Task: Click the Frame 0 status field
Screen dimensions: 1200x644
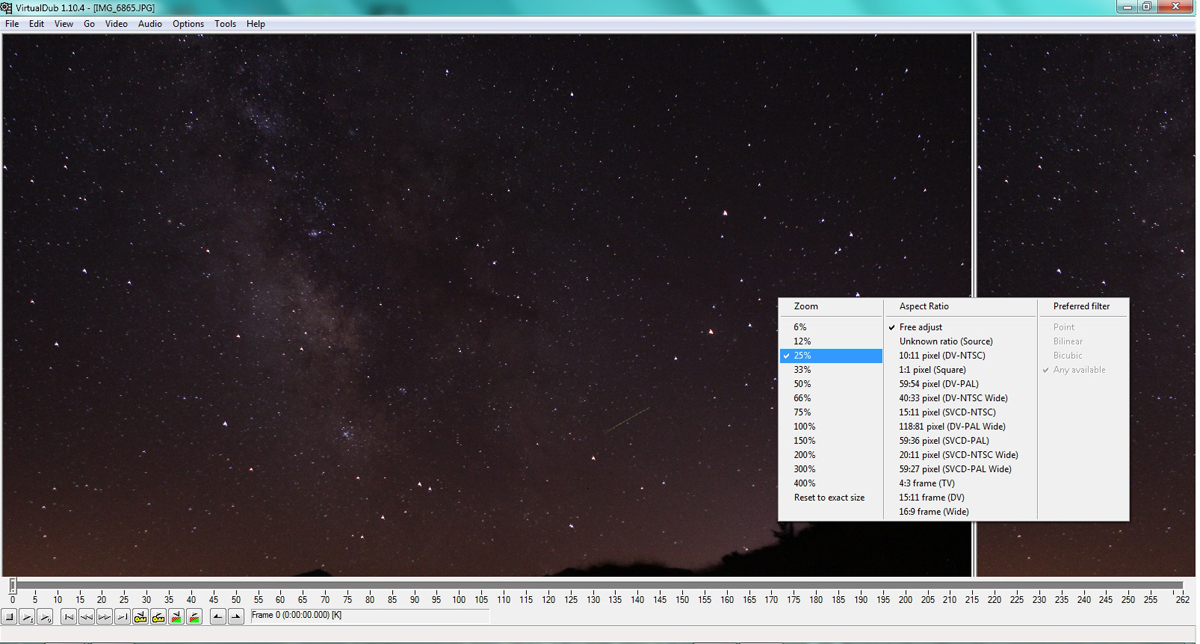Action: tap(369, 615)
